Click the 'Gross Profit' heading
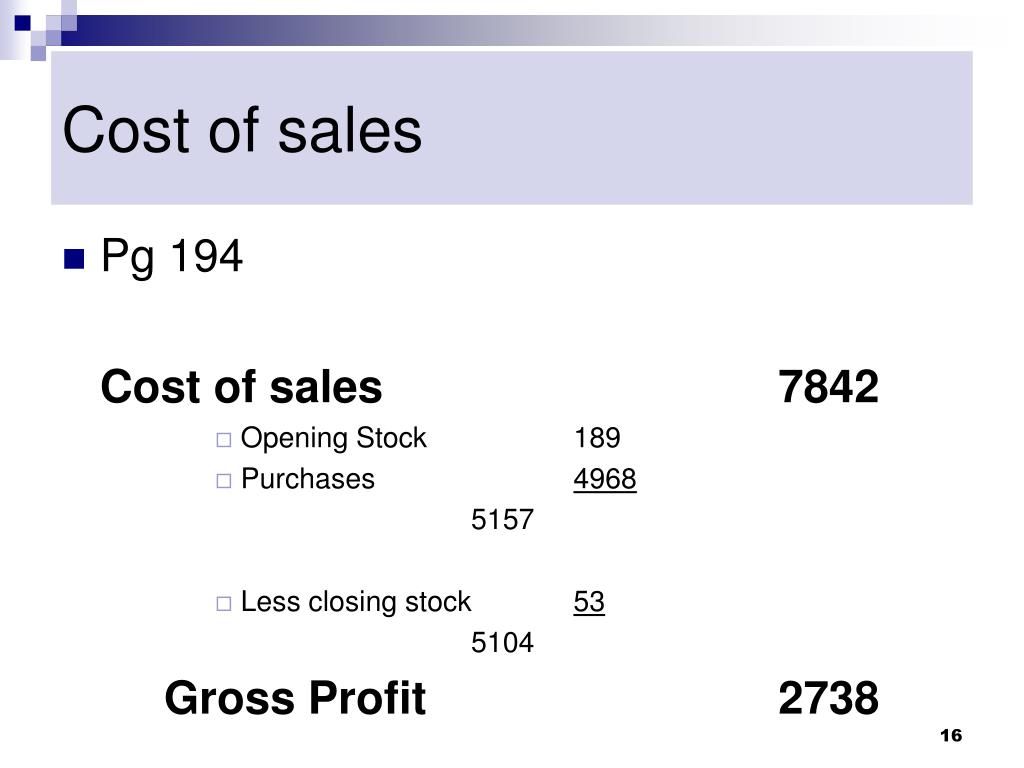Screen dimensions: 1024x768 [295, 698]
